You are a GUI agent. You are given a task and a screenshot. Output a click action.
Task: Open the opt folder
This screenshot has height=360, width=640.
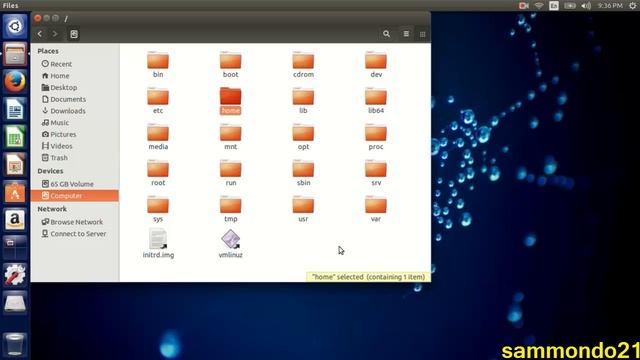pos(303,136)
